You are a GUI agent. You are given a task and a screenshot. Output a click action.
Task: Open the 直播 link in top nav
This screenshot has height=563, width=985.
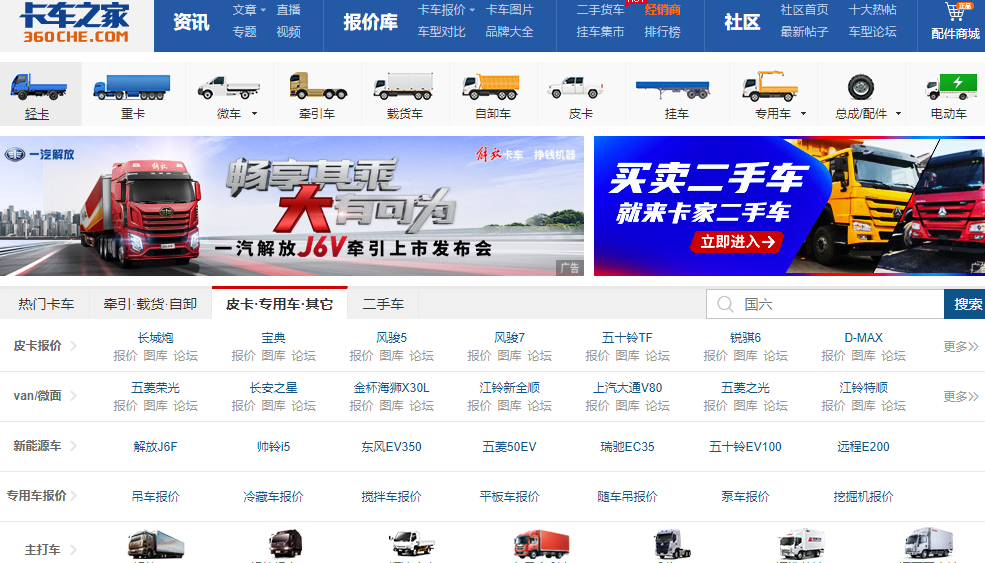[x=288, y=10]
